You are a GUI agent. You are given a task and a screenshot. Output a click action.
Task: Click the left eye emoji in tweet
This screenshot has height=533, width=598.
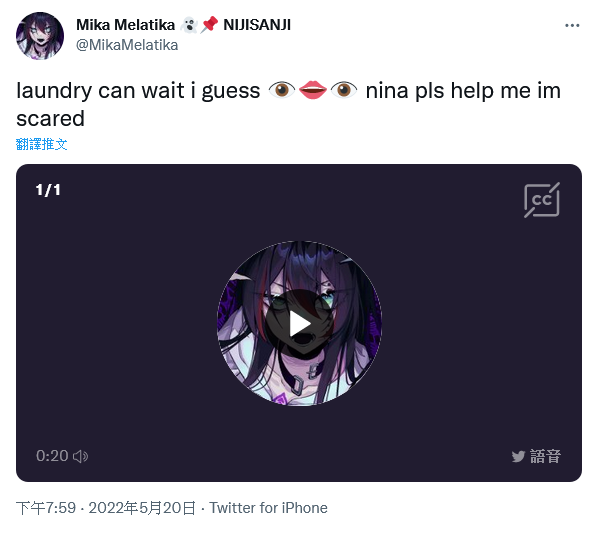pyautogui.click(x=282, y=91)
